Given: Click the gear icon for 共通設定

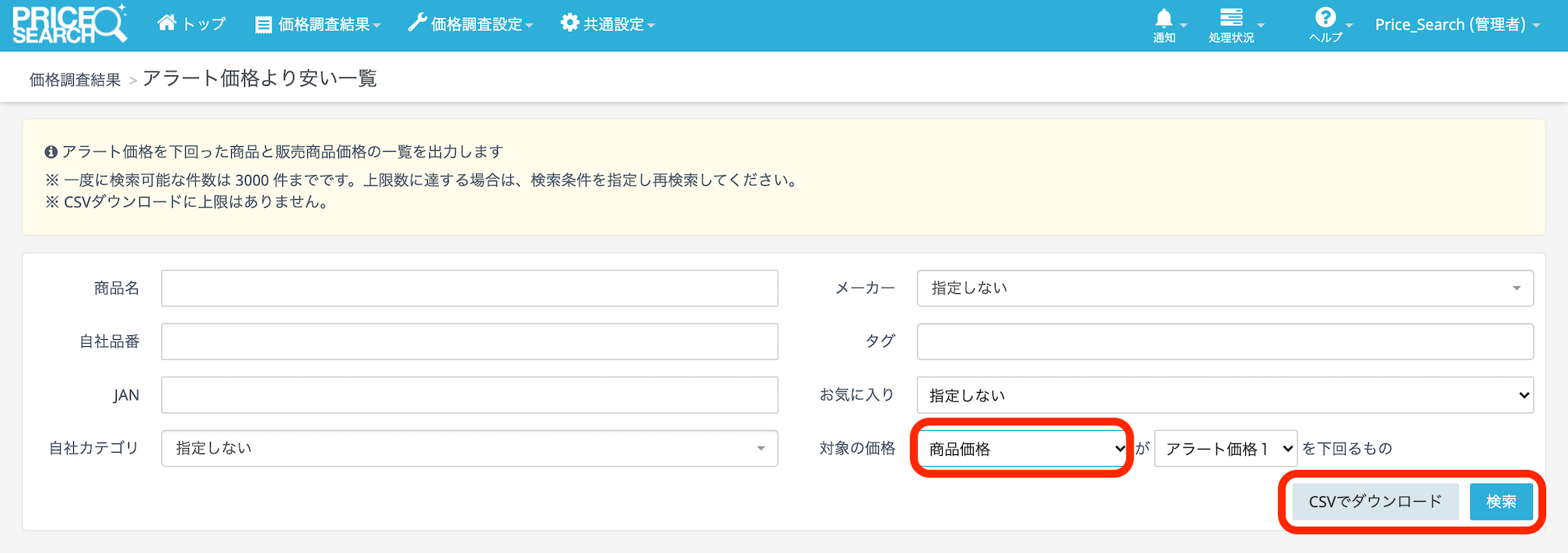Looking at the screenshot, I should (569, 23).
